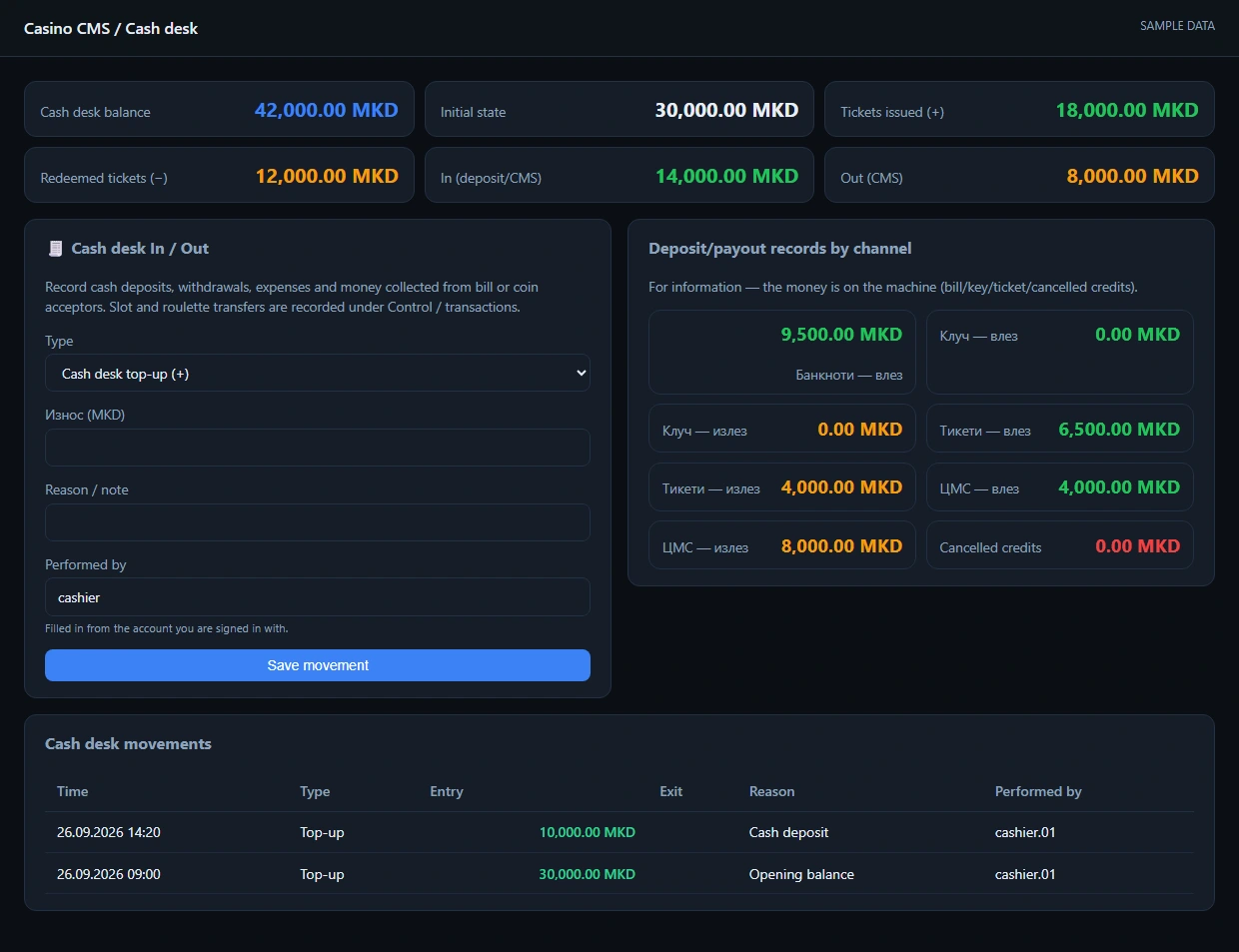Click the Top-up type in the 09:00 row
1239x952 pixels.
pyautogui.click(x=322, y=874)
